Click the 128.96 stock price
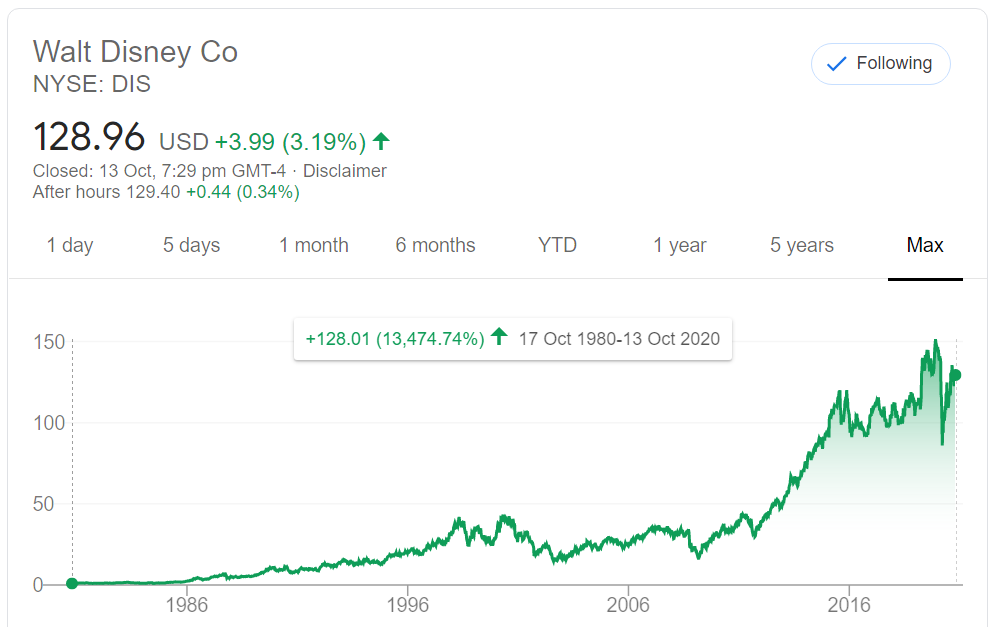This screenshot has width=995, height=627. [x=89, y=137]
